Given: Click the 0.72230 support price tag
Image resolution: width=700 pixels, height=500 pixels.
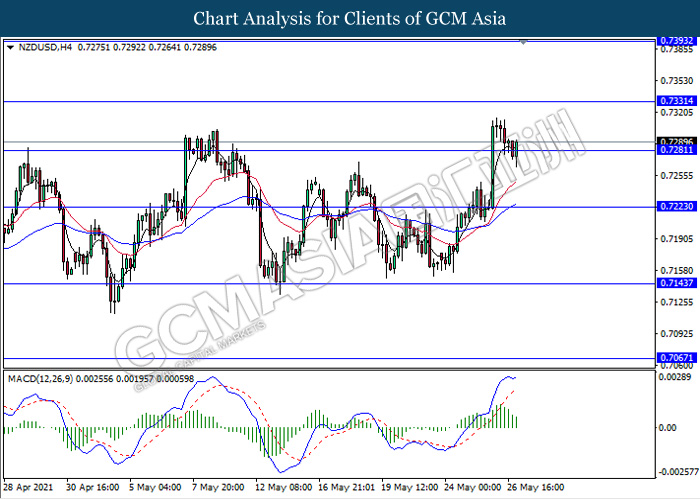Looking at the screenshot, I should [677, 207].
